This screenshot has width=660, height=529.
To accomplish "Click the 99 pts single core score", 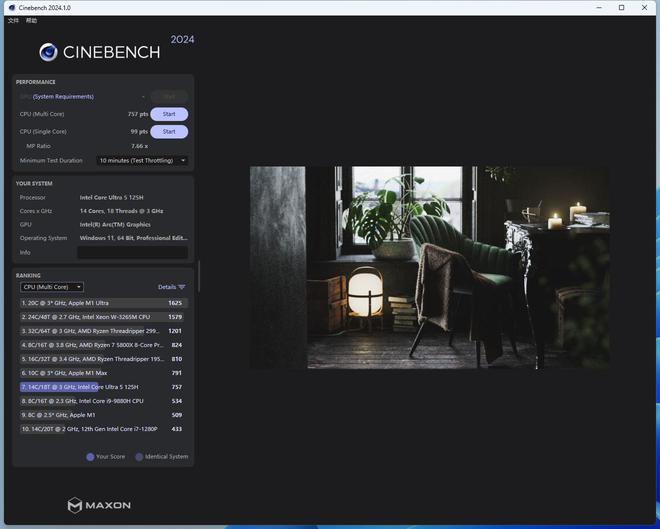I will [139, 132].
